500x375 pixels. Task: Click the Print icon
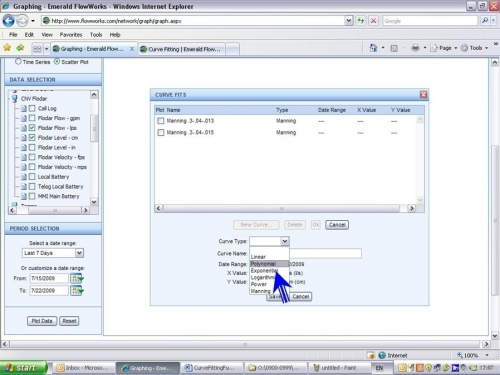[x=415, y=48]
